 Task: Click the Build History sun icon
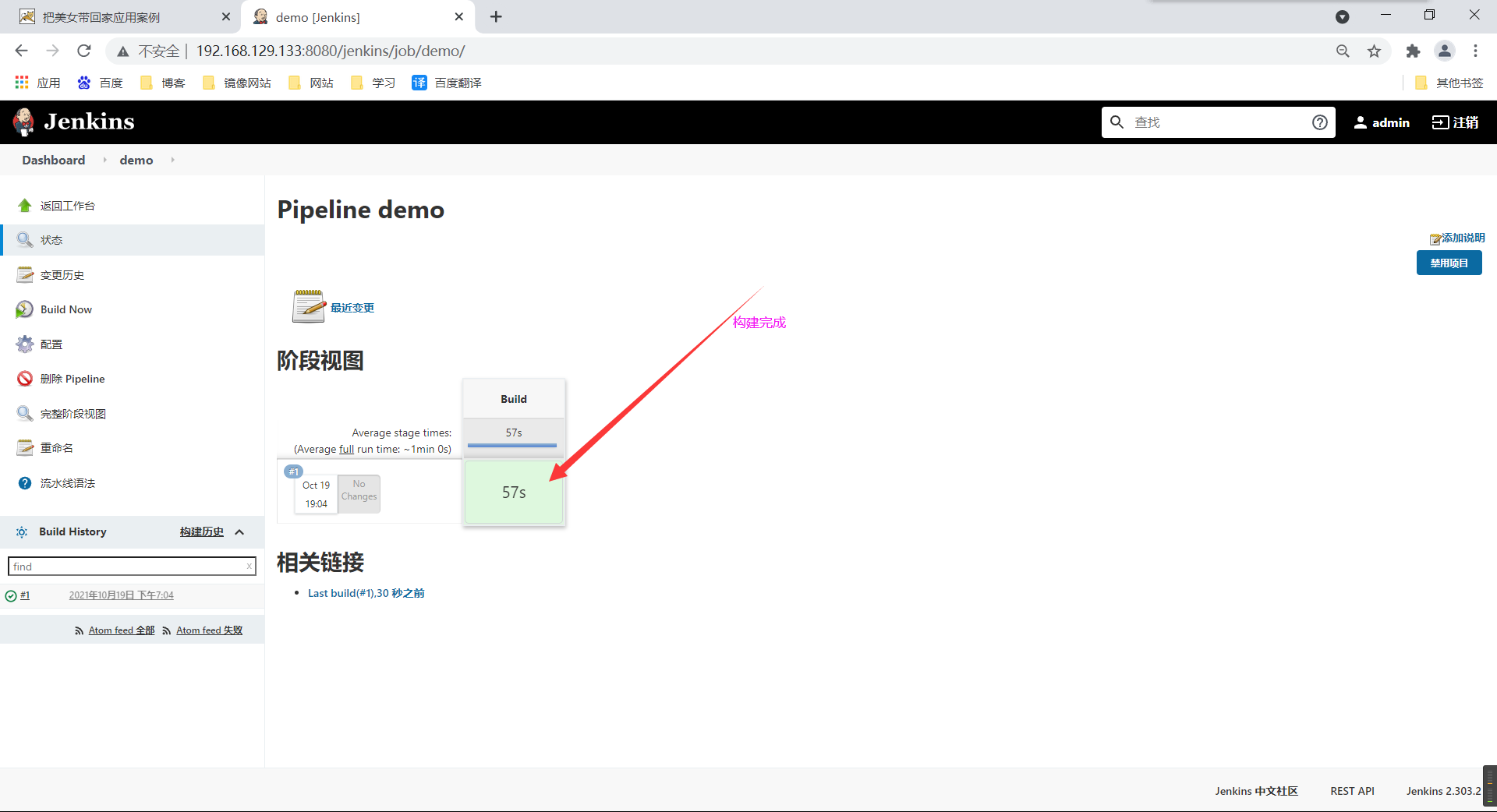[22, 532]
